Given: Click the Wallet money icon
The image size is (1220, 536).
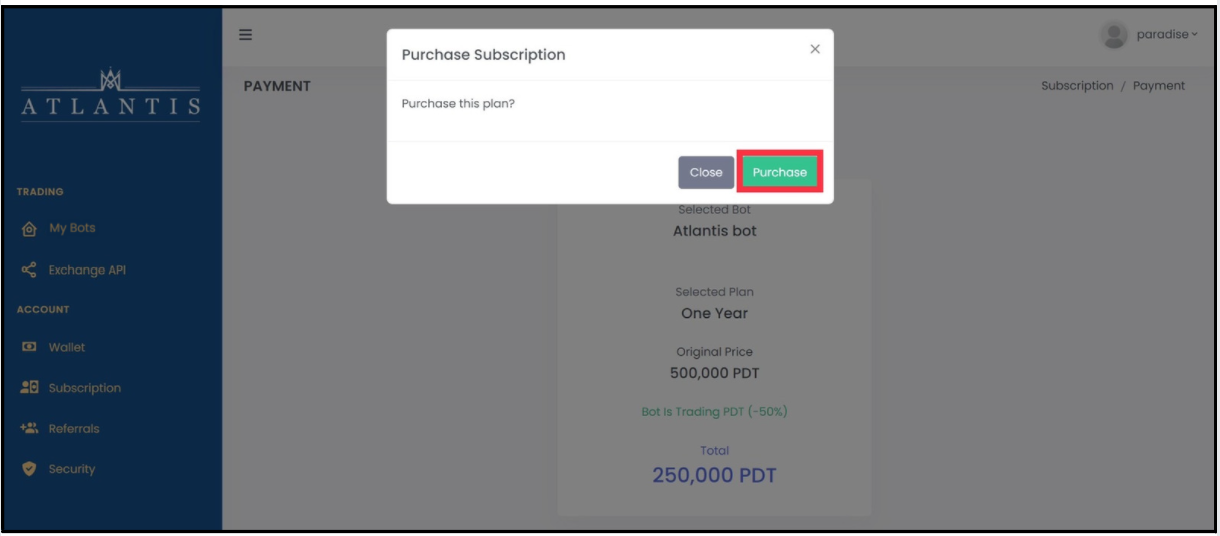Looking at the screenshot, I should point(27,347).
